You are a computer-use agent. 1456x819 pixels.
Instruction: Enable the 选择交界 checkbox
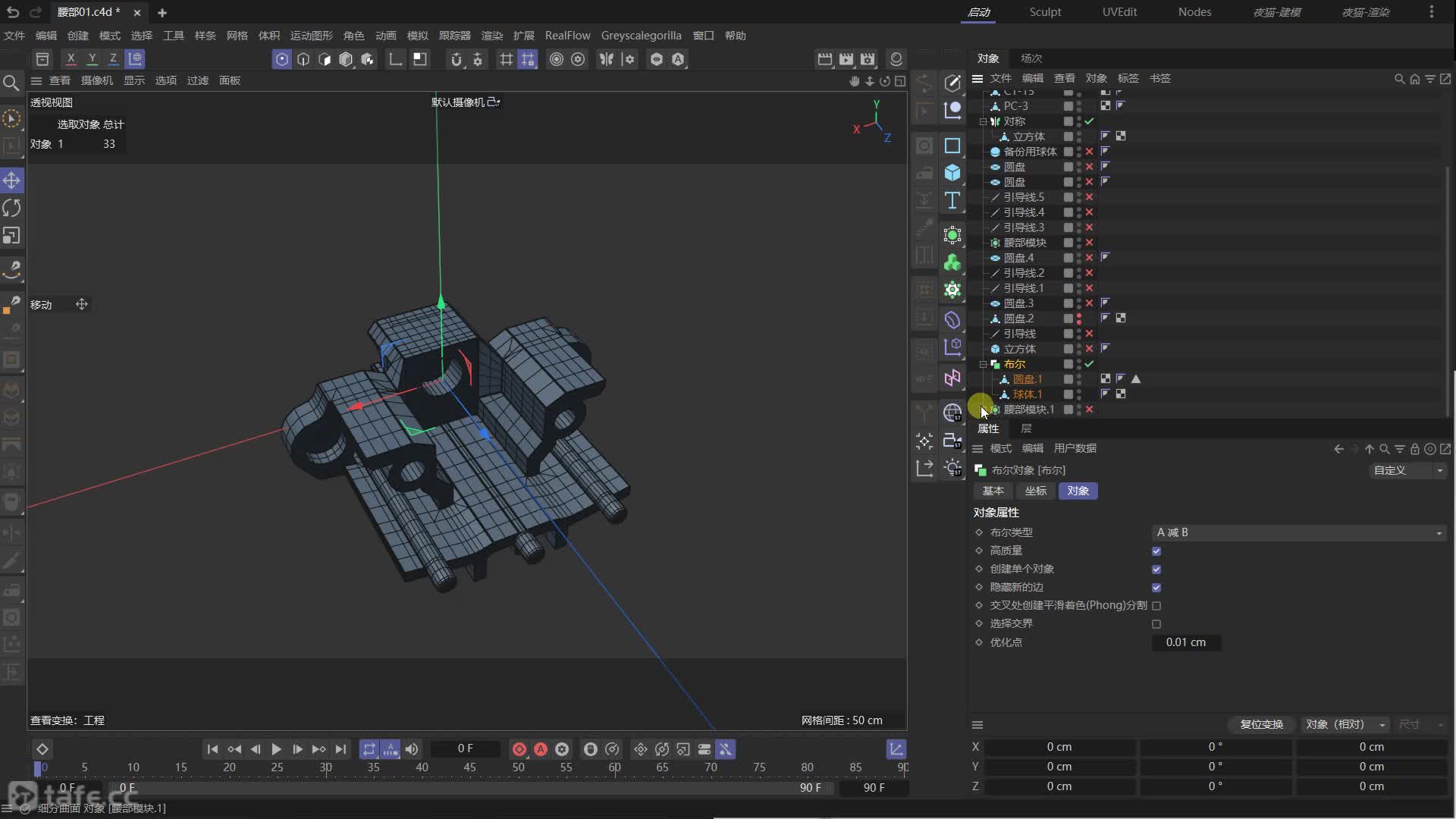click(1156, 624)
